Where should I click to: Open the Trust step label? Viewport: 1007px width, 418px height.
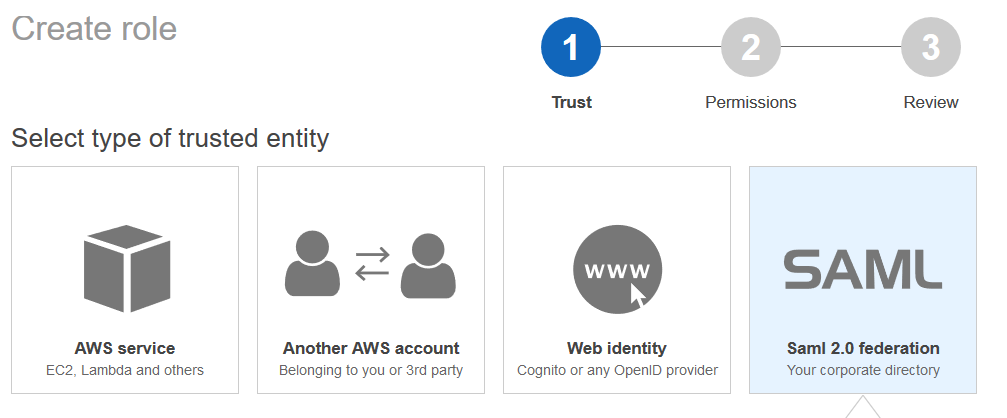pos(571,102)
